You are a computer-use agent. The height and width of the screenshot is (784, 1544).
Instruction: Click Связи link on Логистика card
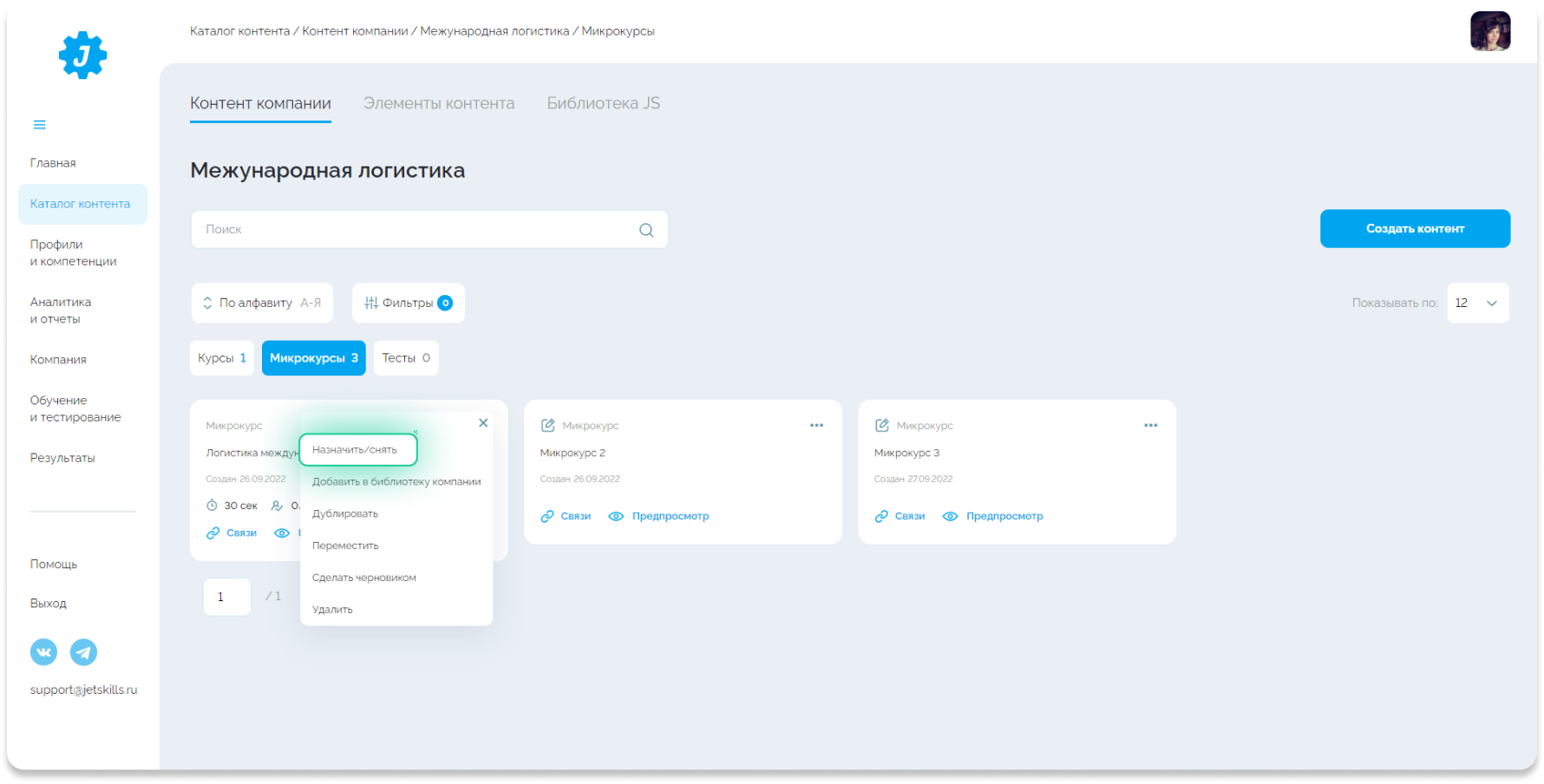click(x=242, y=533)
